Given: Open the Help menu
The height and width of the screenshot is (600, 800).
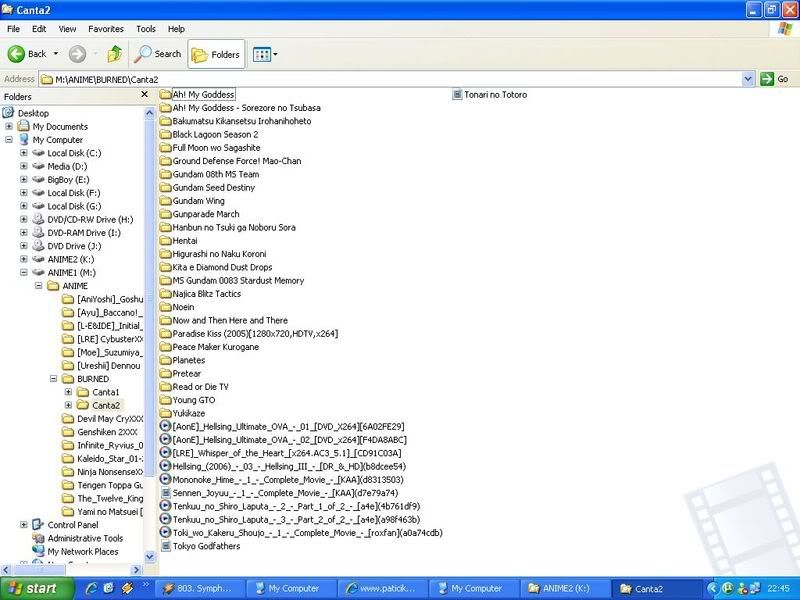Looking at the screenshot, I should click(176, 29).
